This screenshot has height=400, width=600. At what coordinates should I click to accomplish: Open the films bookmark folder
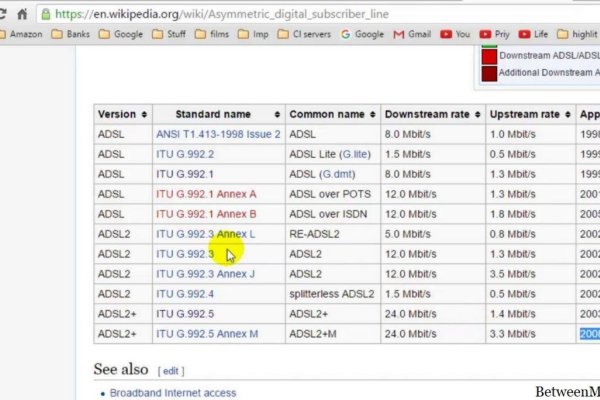212,34
